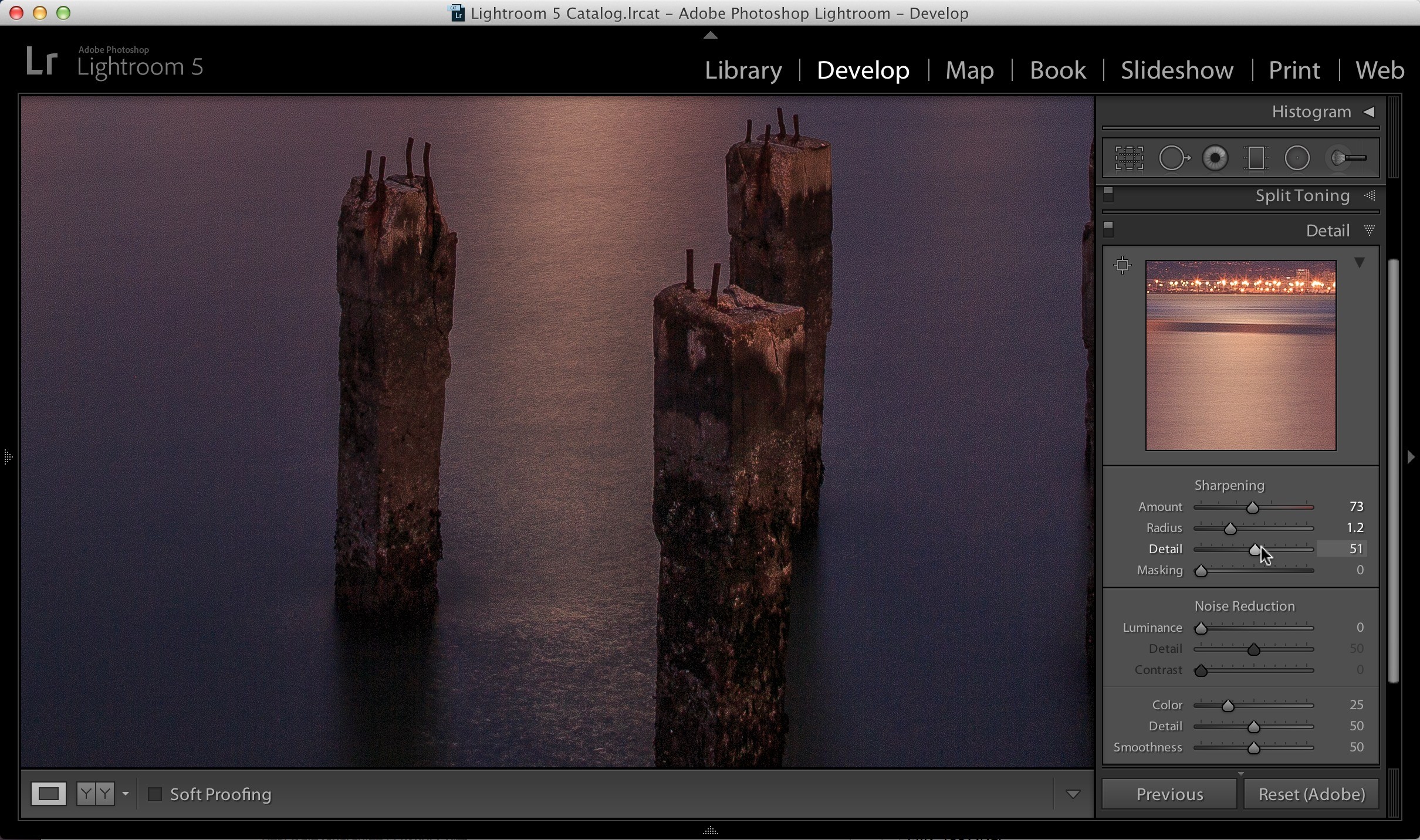This screenshot has width=1420, height=840.
Task: Click the Split Toning panel title
Action: click(x=1302, y=195)
